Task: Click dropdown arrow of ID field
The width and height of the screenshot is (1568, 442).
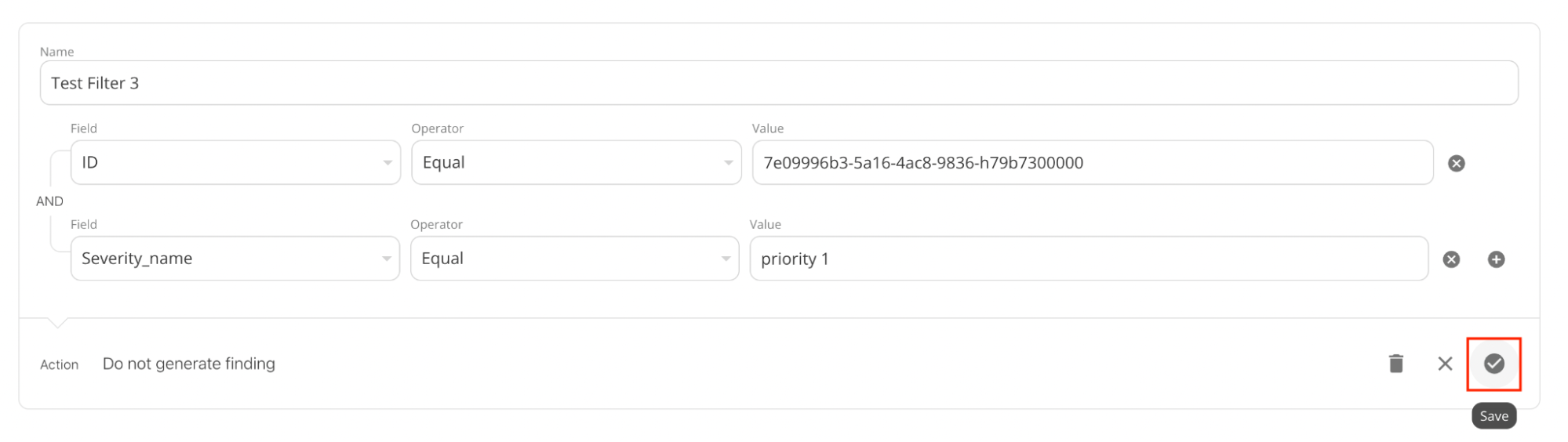Action: [387, 163]
